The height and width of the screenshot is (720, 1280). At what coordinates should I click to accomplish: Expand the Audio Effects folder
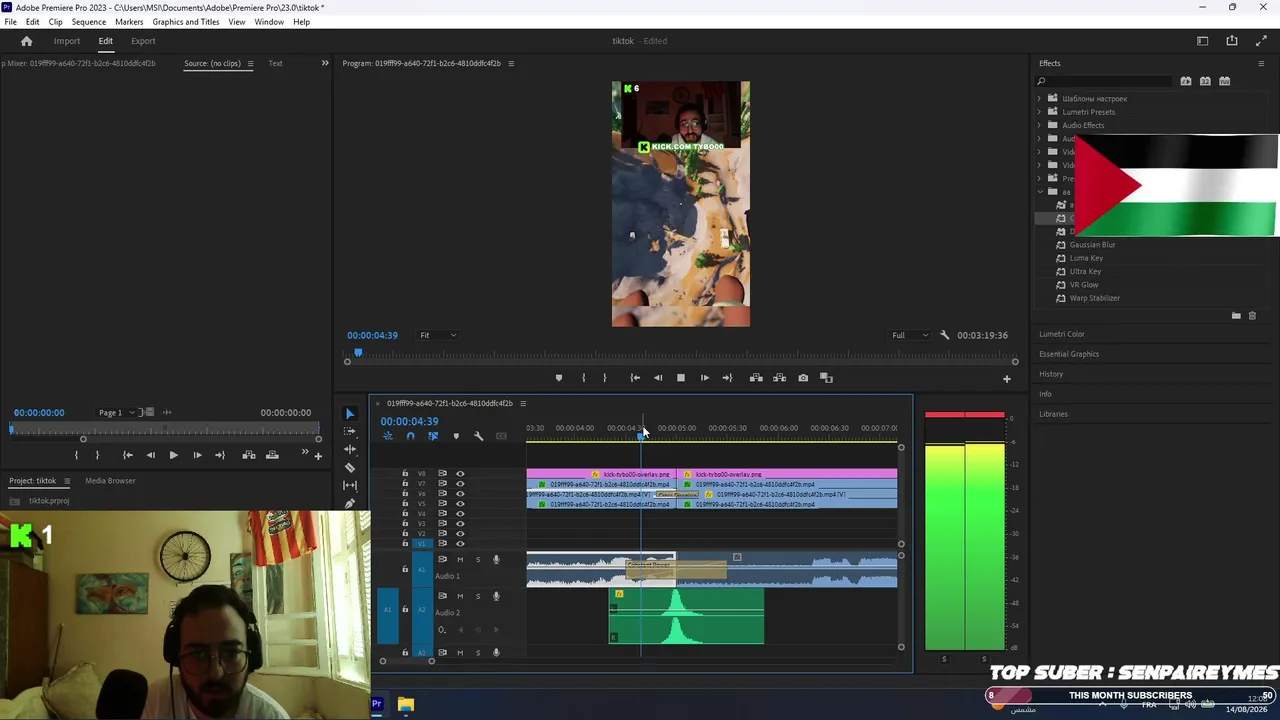pyautogui.click(x=1039, y=125)
